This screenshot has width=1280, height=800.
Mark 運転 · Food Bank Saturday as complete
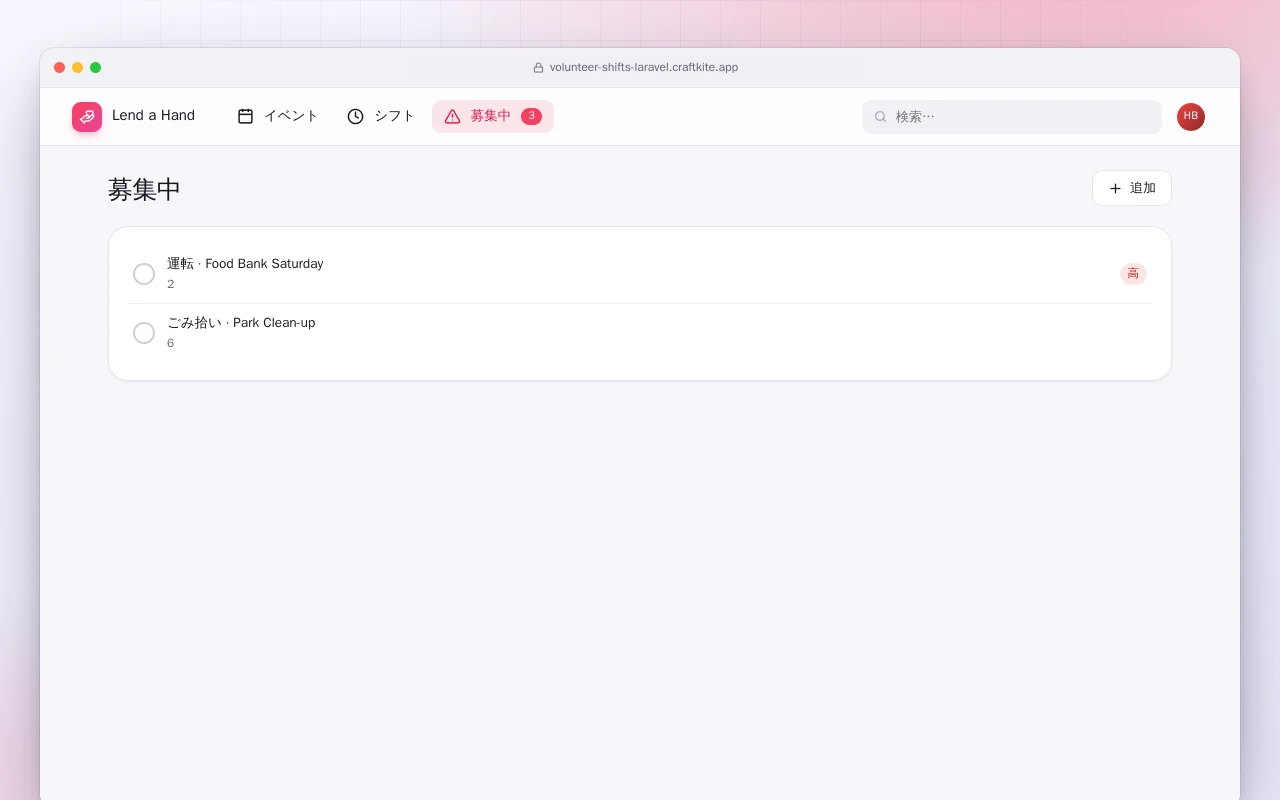[x=144, y=274]
